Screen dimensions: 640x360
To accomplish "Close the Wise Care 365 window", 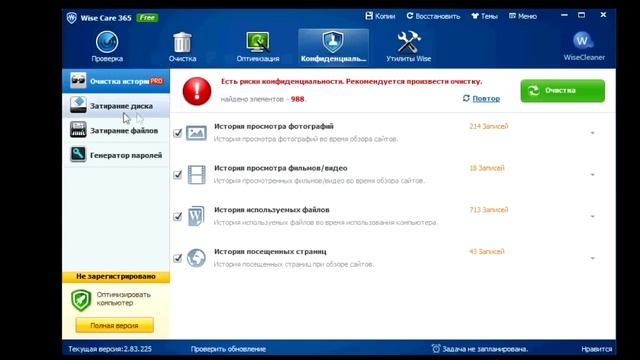I will (603, 15).
